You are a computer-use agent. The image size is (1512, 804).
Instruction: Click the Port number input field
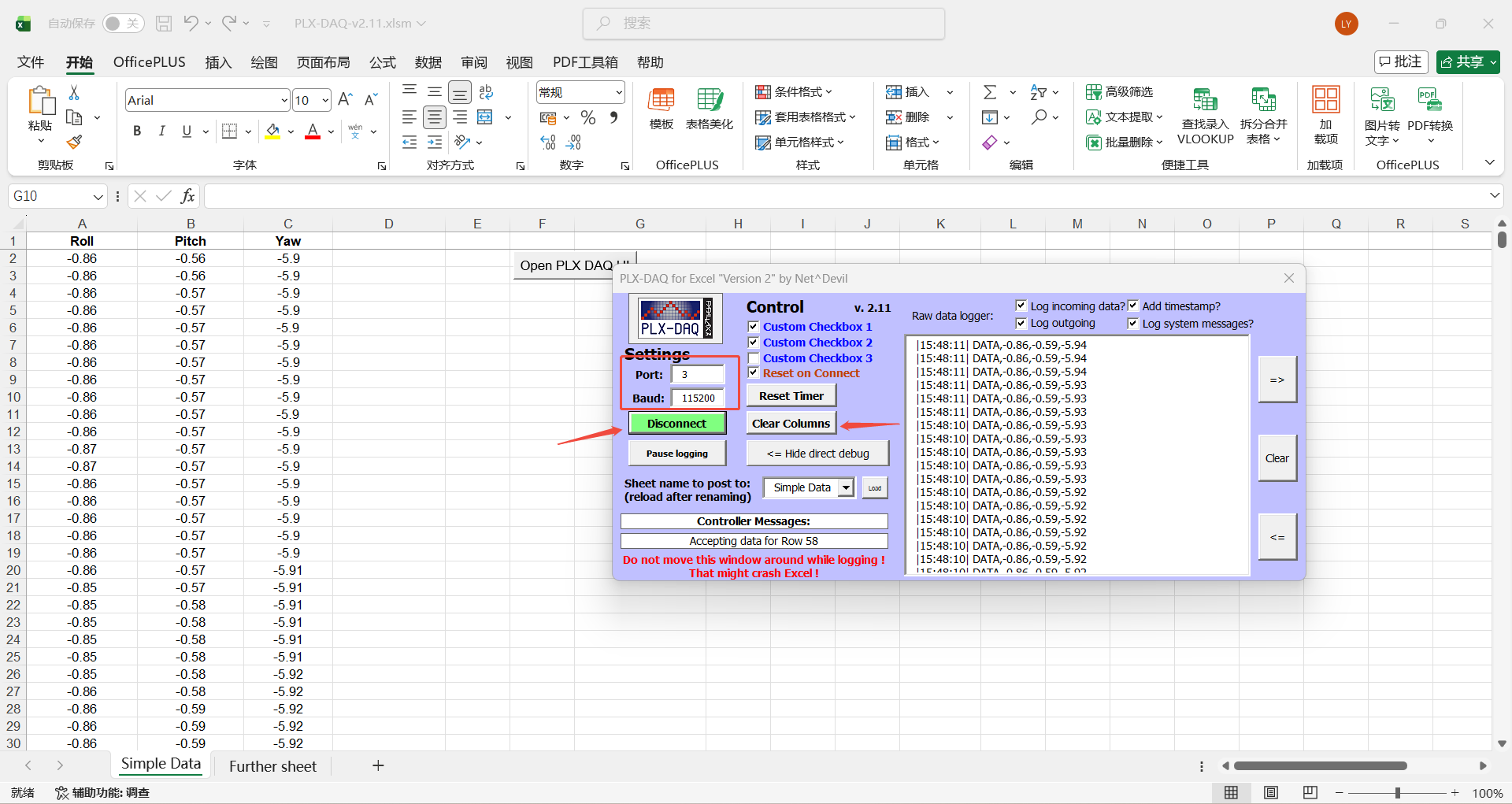(698, 375)
